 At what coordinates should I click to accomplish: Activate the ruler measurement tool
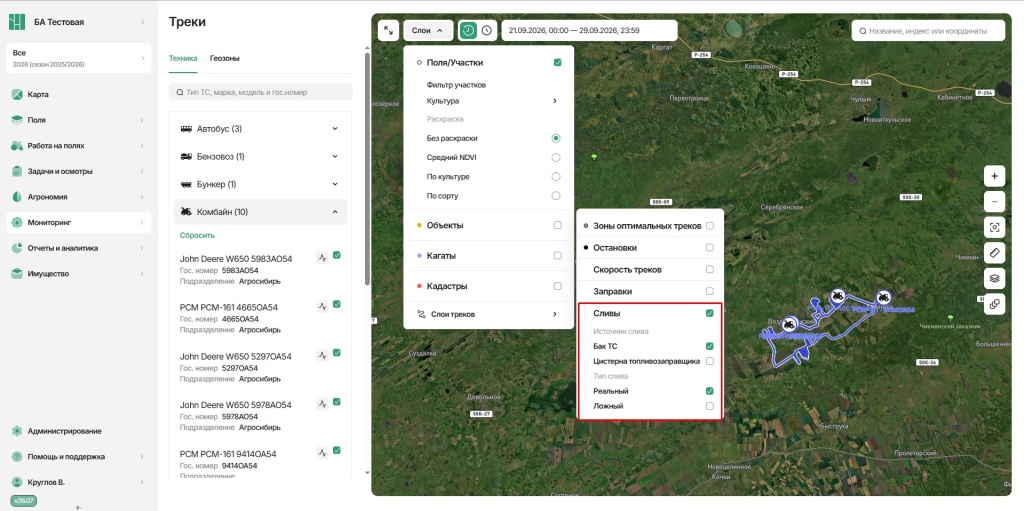click(x=994, y=253)
